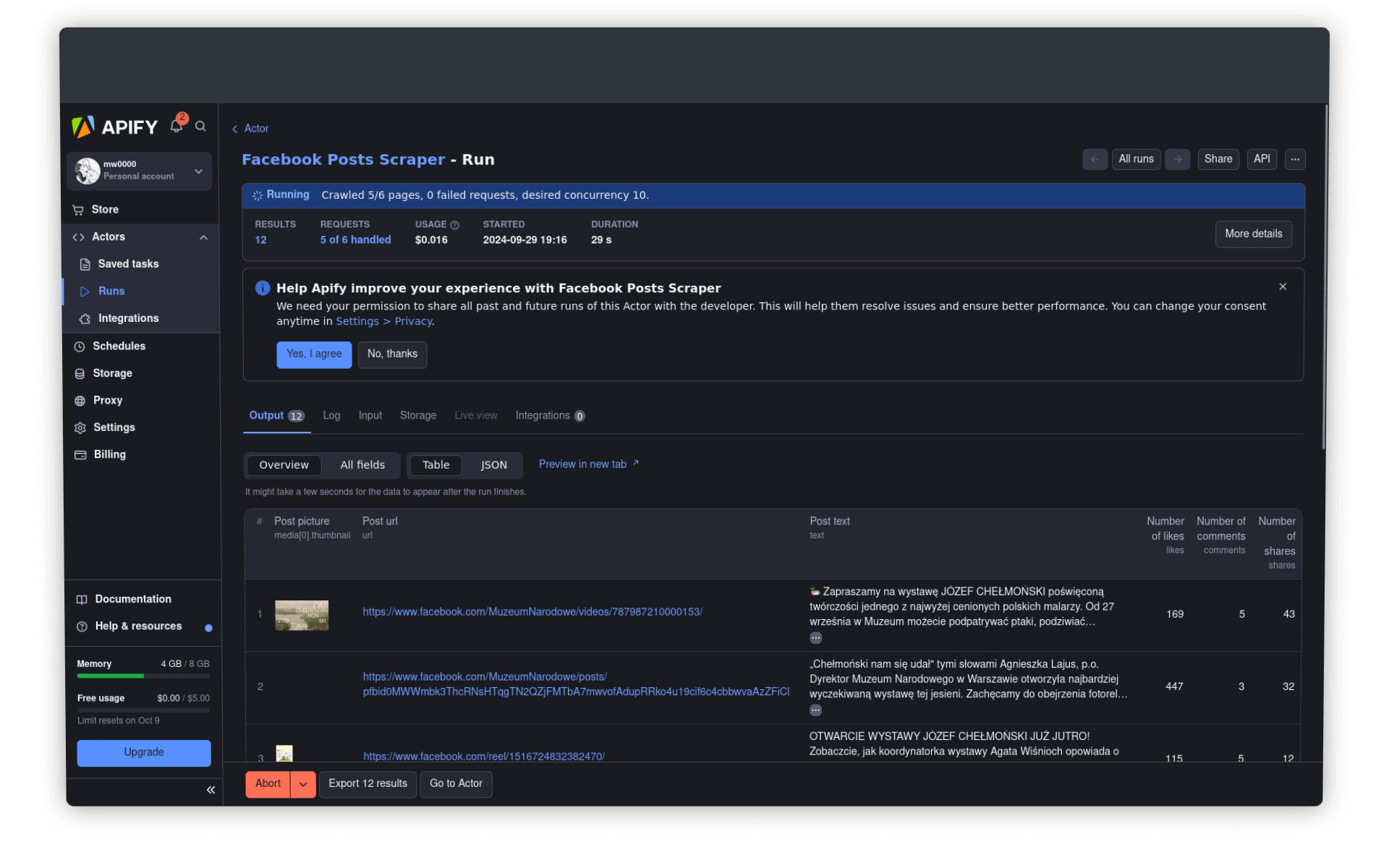The width and height of the screenshot is (1389, 868).
Task: Click the Upgrade button
Action: 144,753
